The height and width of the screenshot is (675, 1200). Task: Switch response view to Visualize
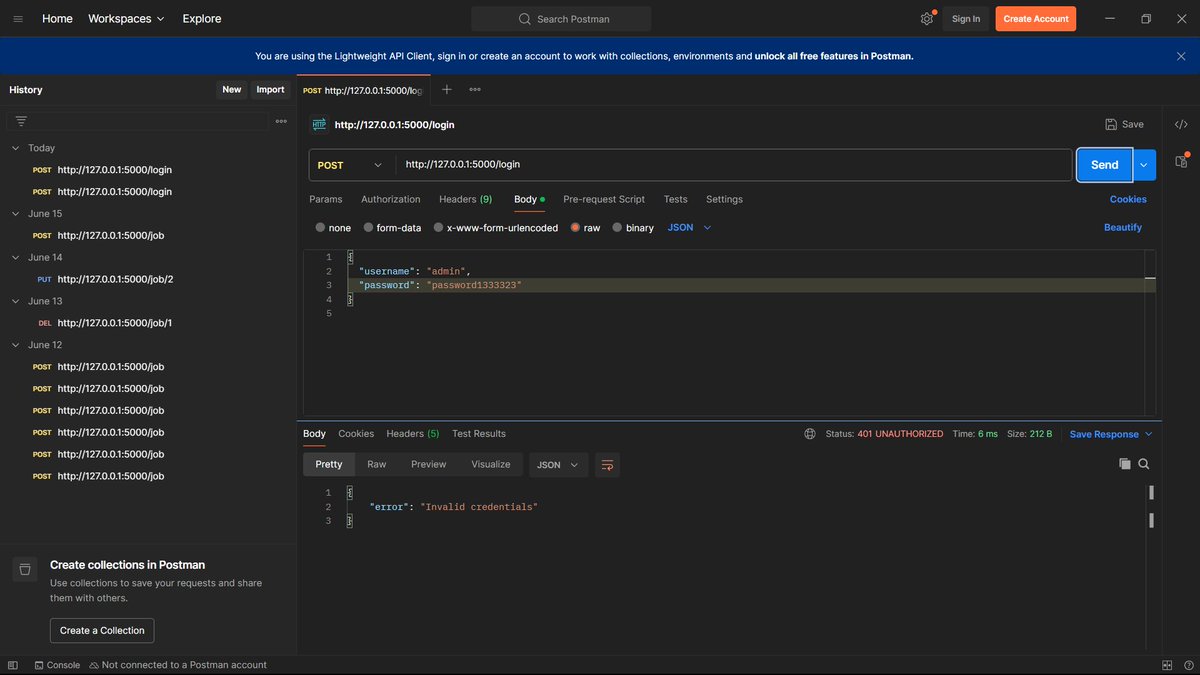[491, 465]
